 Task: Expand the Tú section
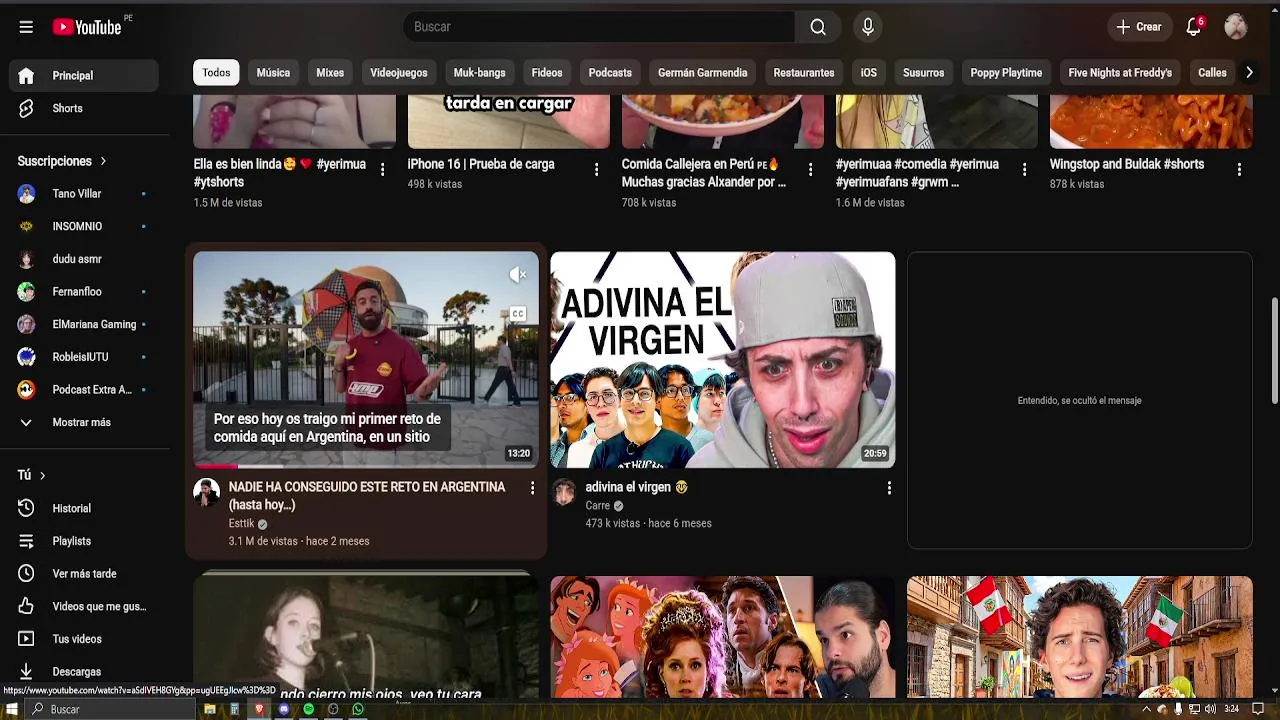point(31,475)
